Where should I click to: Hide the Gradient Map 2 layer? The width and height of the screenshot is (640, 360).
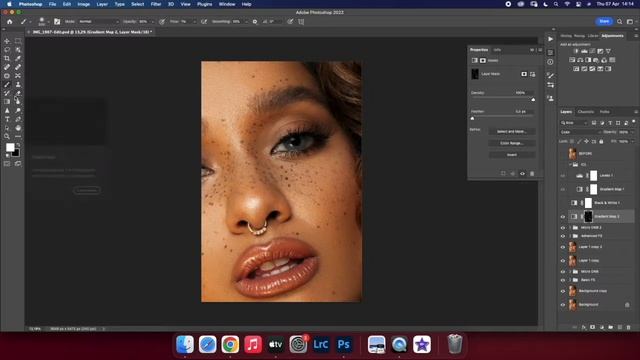[x=563, y=217]
